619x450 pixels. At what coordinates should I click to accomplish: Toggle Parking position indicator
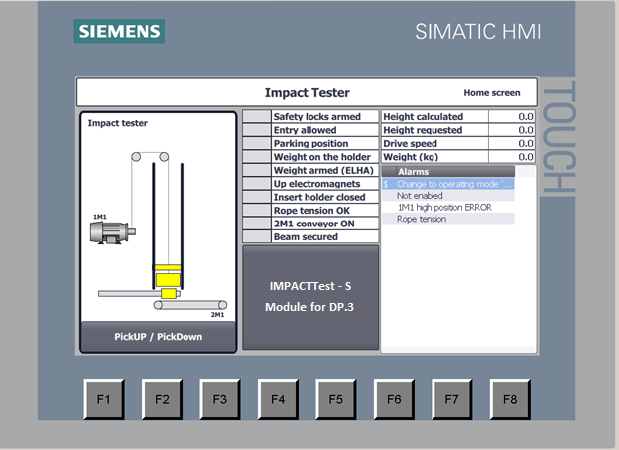point(257,143)
